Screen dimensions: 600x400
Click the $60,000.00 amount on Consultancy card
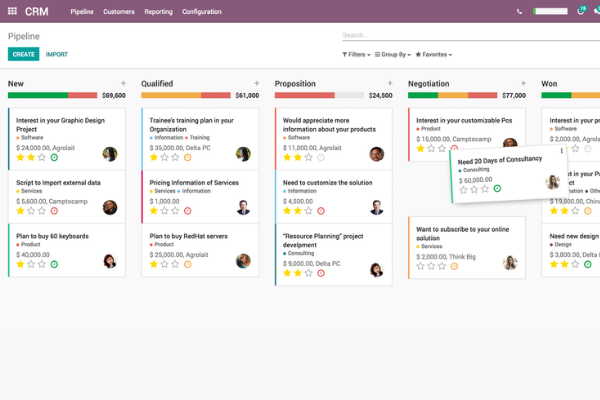pos(475,180)
